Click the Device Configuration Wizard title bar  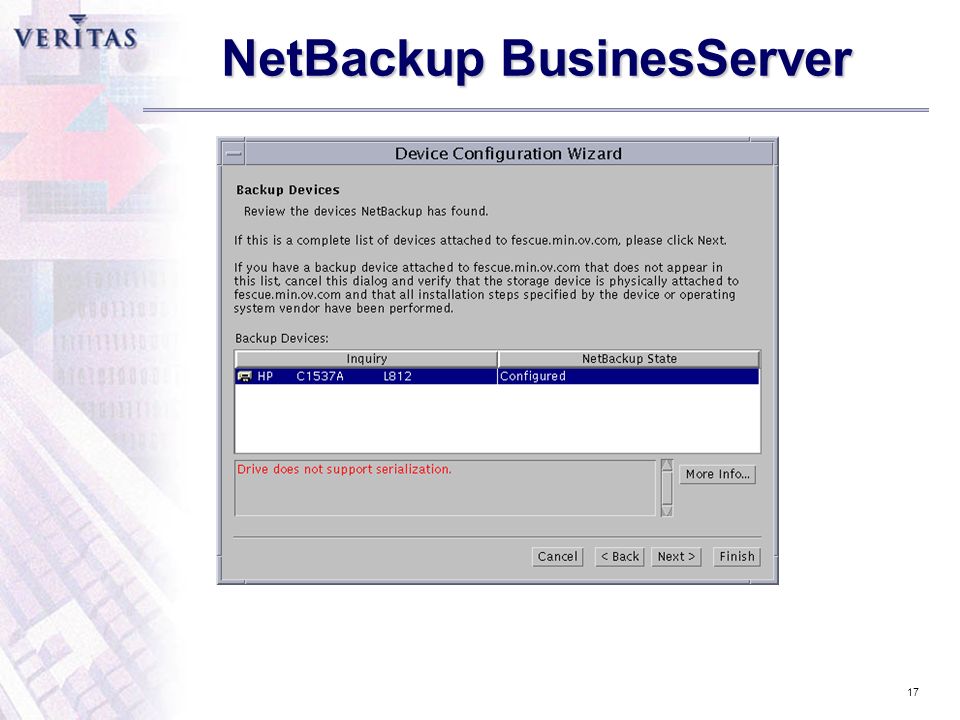508,154
